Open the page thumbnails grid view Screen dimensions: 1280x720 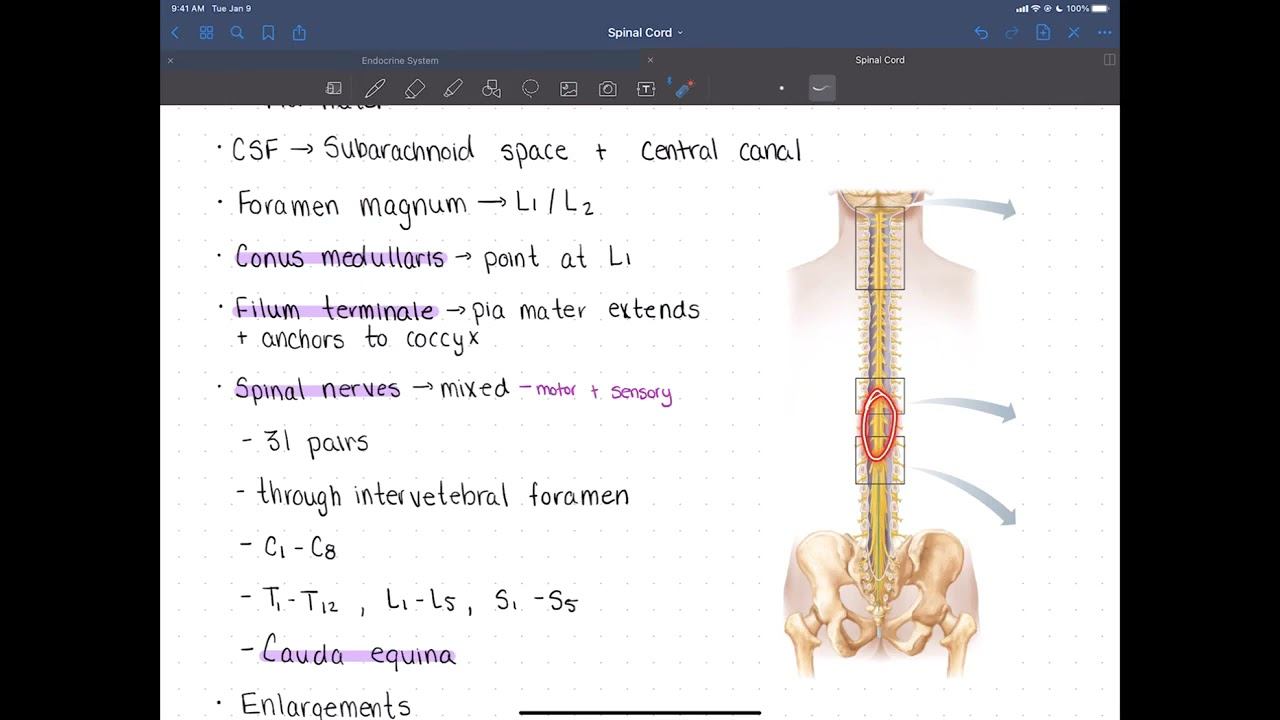[x=206, y=33]
